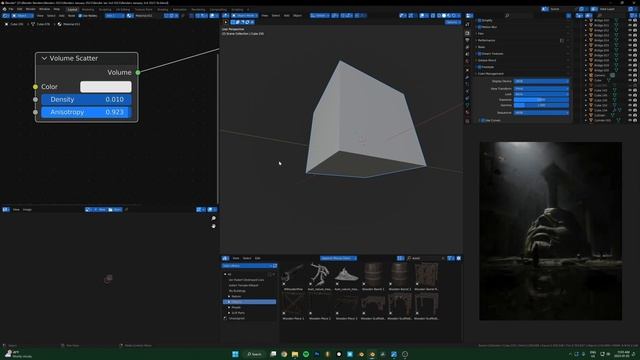Click Open in the image editor
The width and height of the screenshot is (640, 360).
(x=115, y=209)
